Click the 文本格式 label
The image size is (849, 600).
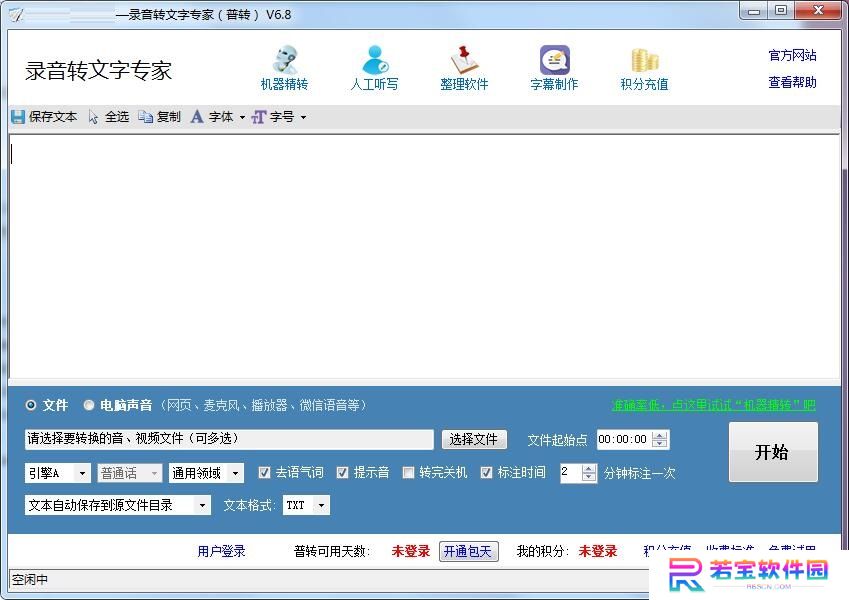pyautogui.click(x=250, y=505)
